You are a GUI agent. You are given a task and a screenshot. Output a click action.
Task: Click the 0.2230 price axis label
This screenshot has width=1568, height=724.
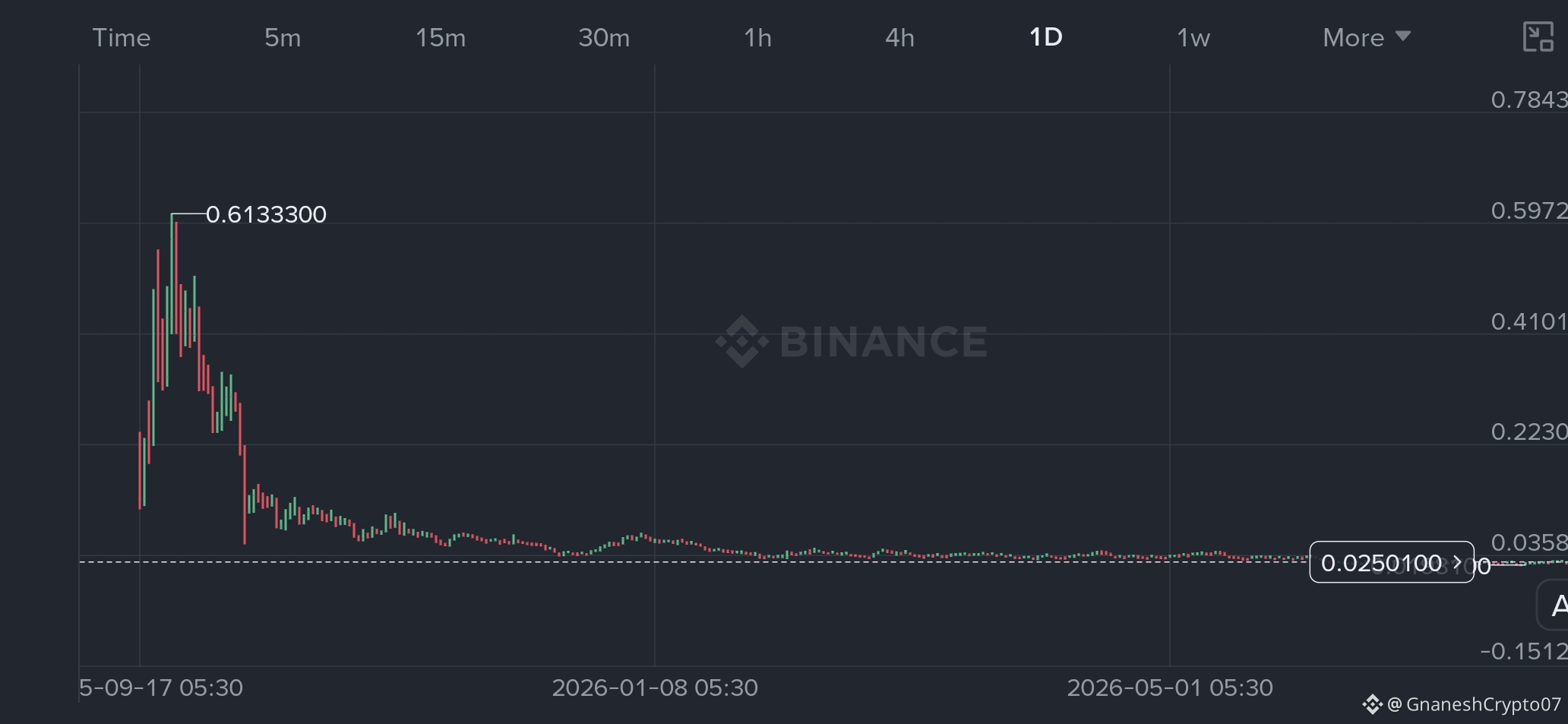1528,432
